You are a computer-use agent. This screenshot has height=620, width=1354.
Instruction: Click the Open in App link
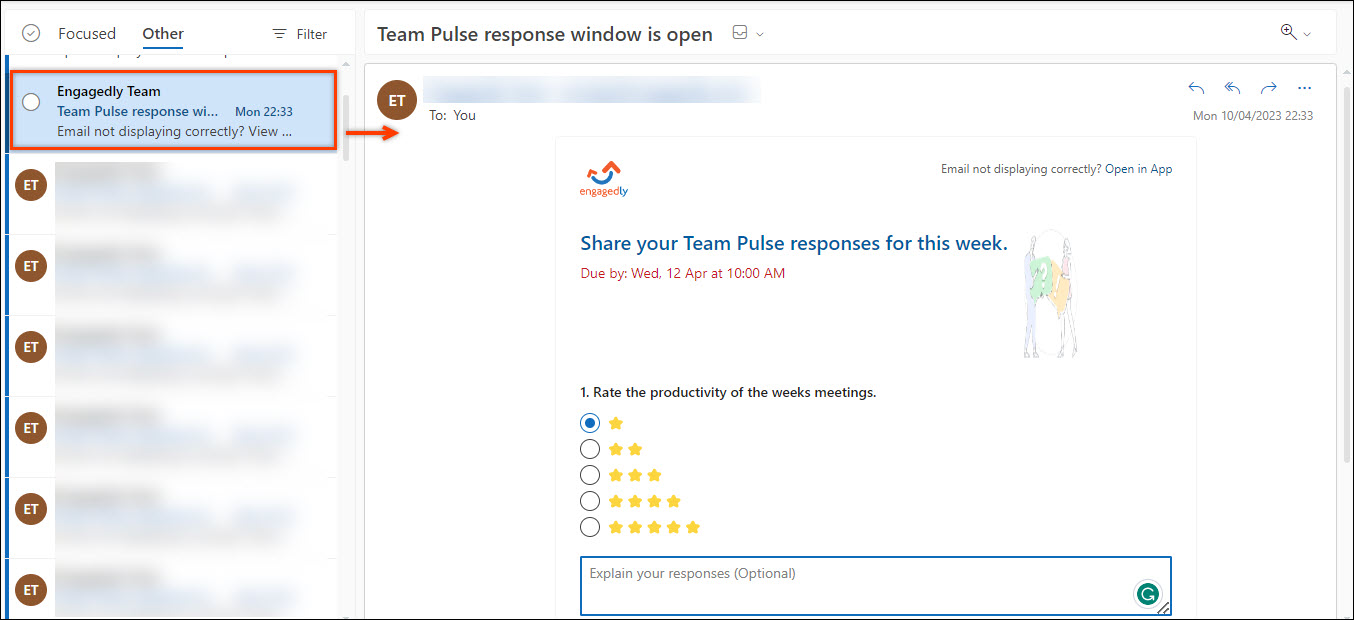[x=1139, y=169]
